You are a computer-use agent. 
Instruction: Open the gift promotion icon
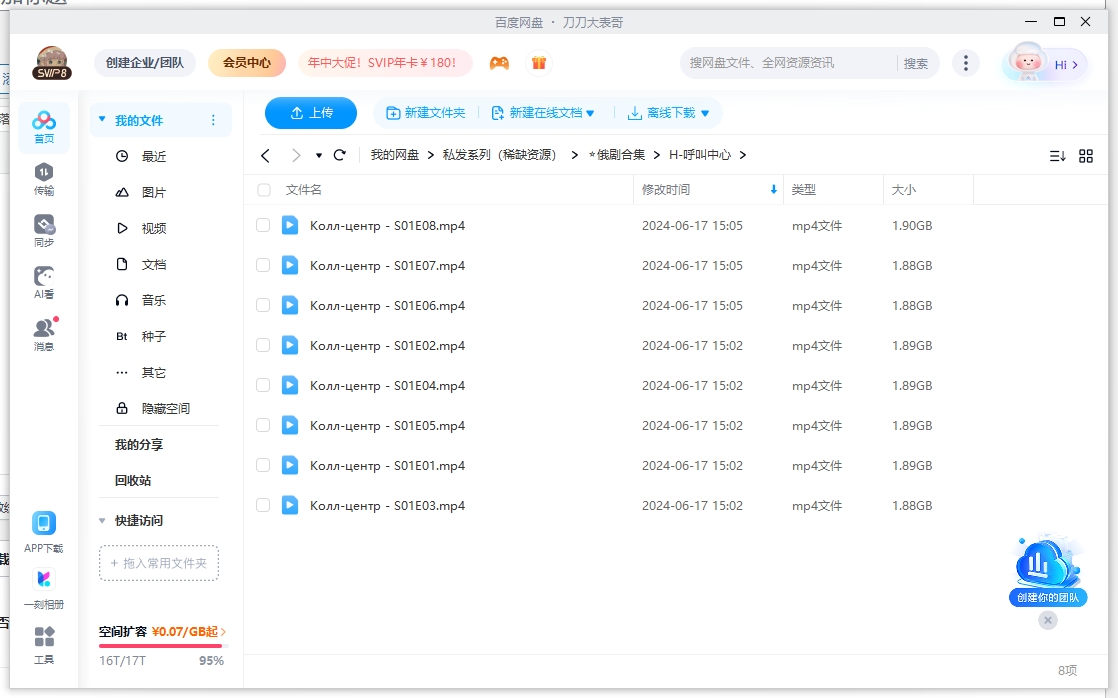pyautogui.click(x=538, y=62)
